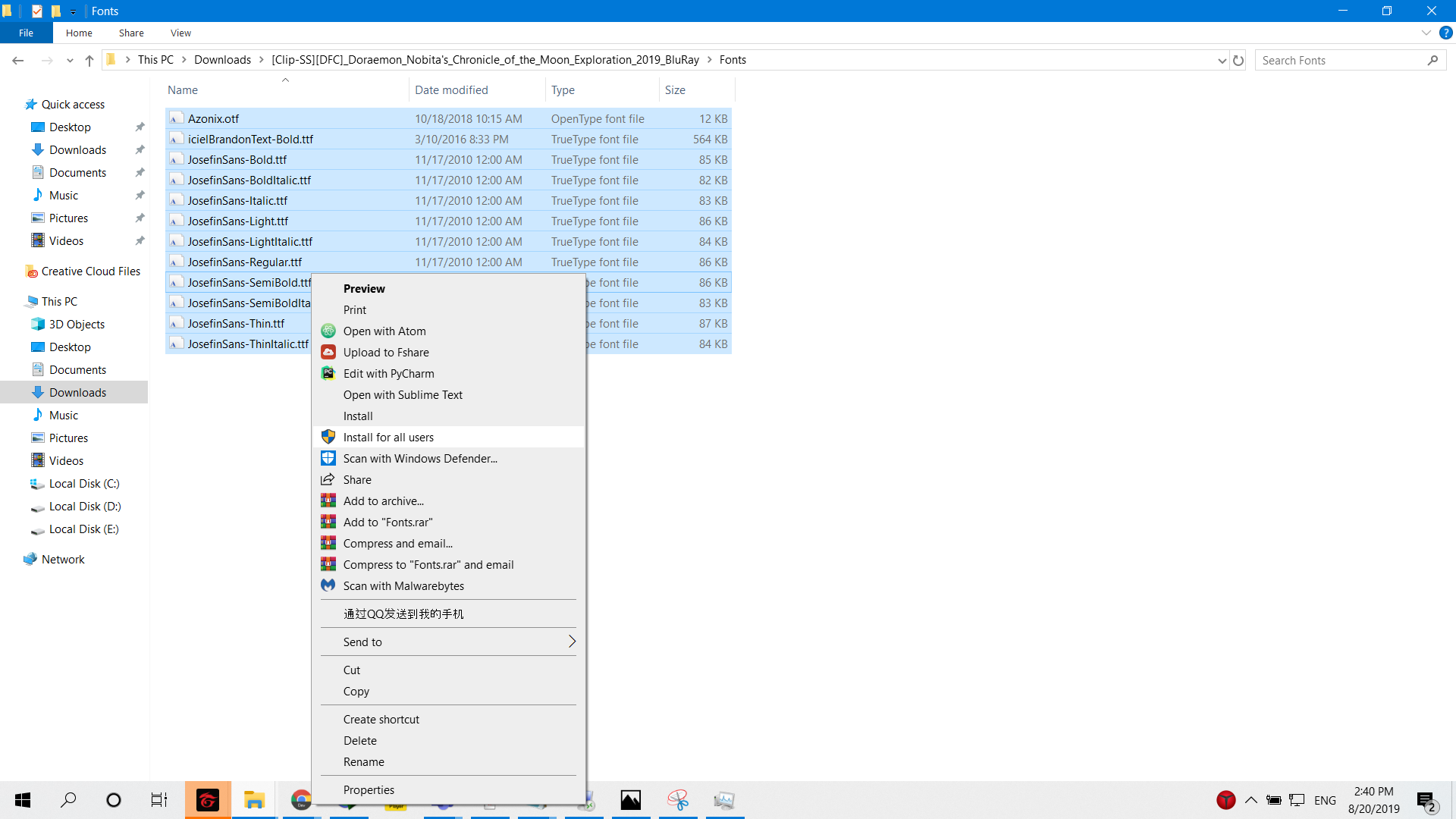Image resolution: width=1456 pixels, height=819 pixels.
Task: Click This PC in the breadcrumb path
Action: [155, 60]
